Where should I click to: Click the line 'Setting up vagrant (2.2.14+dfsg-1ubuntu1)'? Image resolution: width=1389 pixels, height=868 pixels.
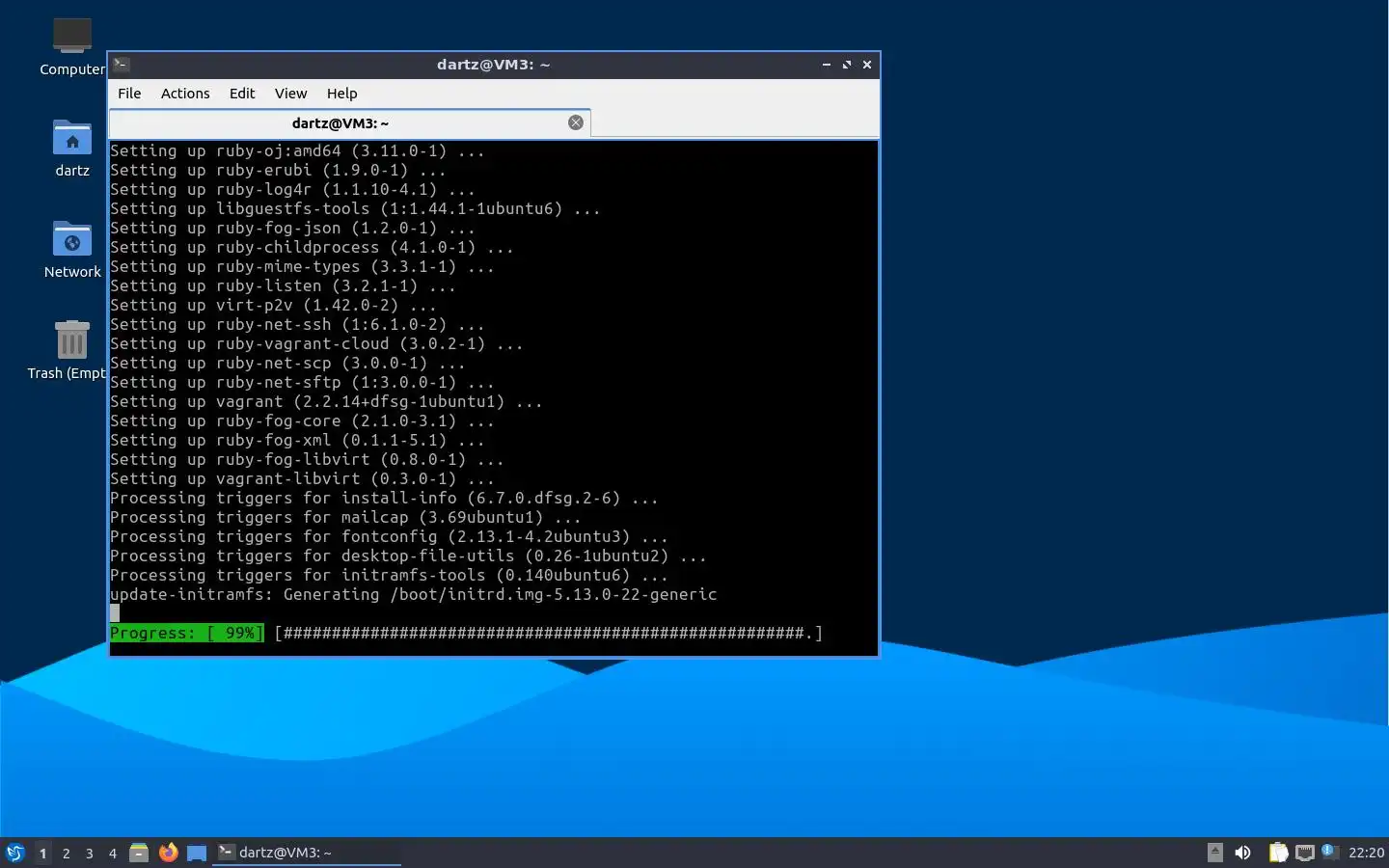pos(326,402)
